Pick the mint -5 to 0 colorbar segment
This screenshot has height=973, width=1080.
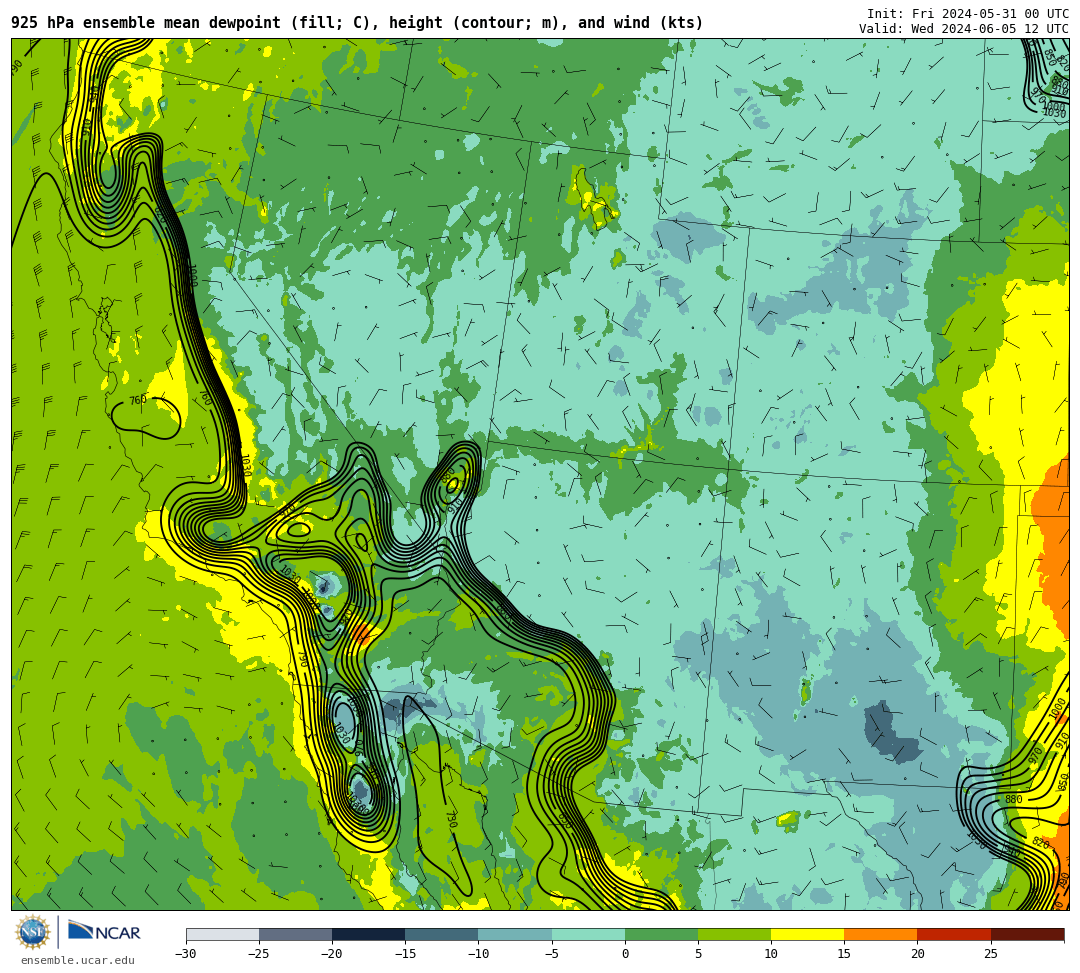click(x=588, y=934)
